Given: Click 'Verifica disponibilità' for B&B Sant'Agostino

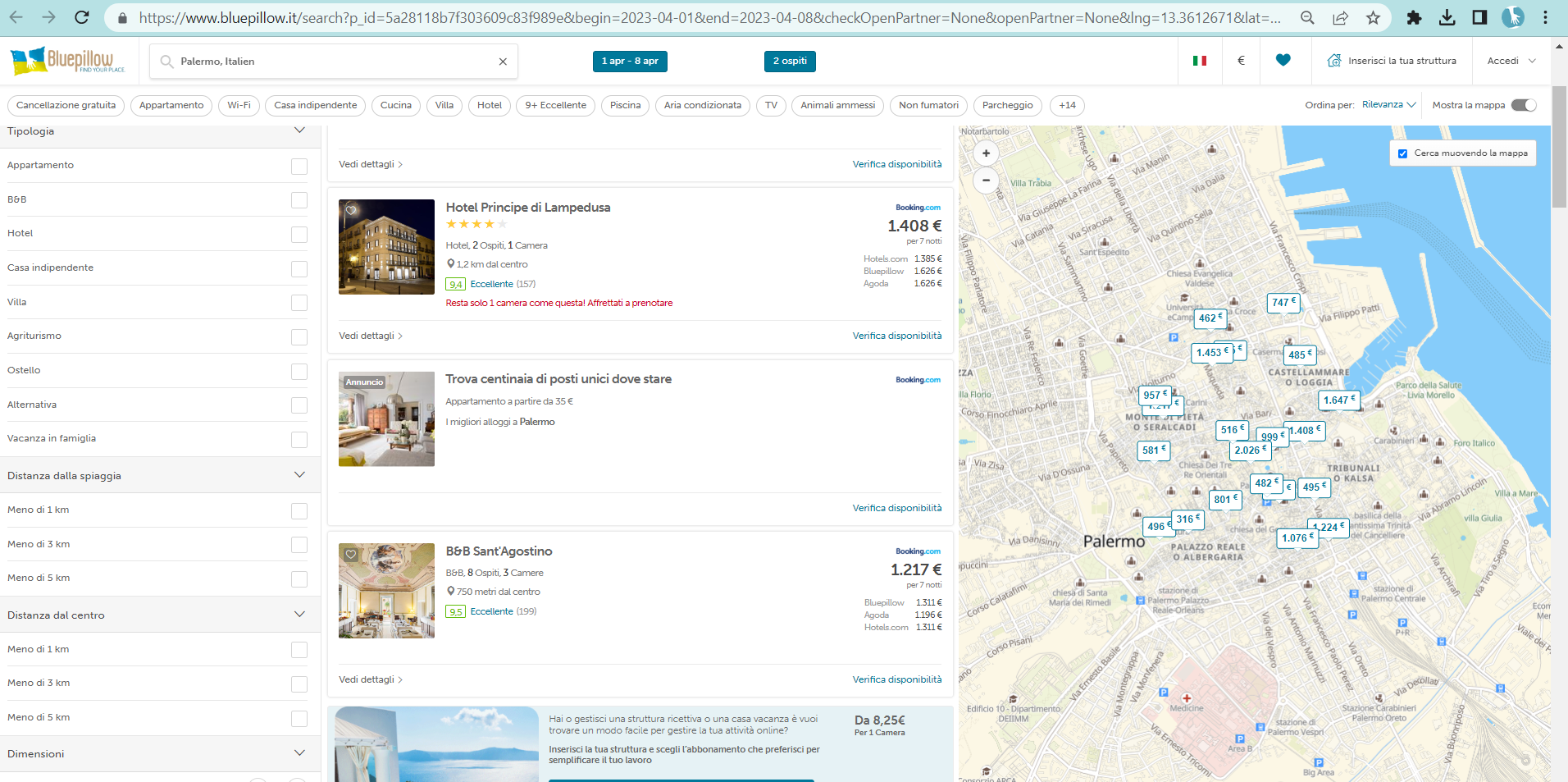Looking at the screenshot, I should click(x=897, y=679).
